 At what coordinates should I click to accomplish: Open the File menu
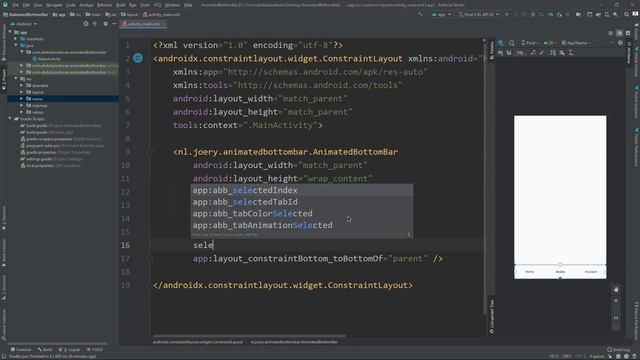[x=16, y=5]
